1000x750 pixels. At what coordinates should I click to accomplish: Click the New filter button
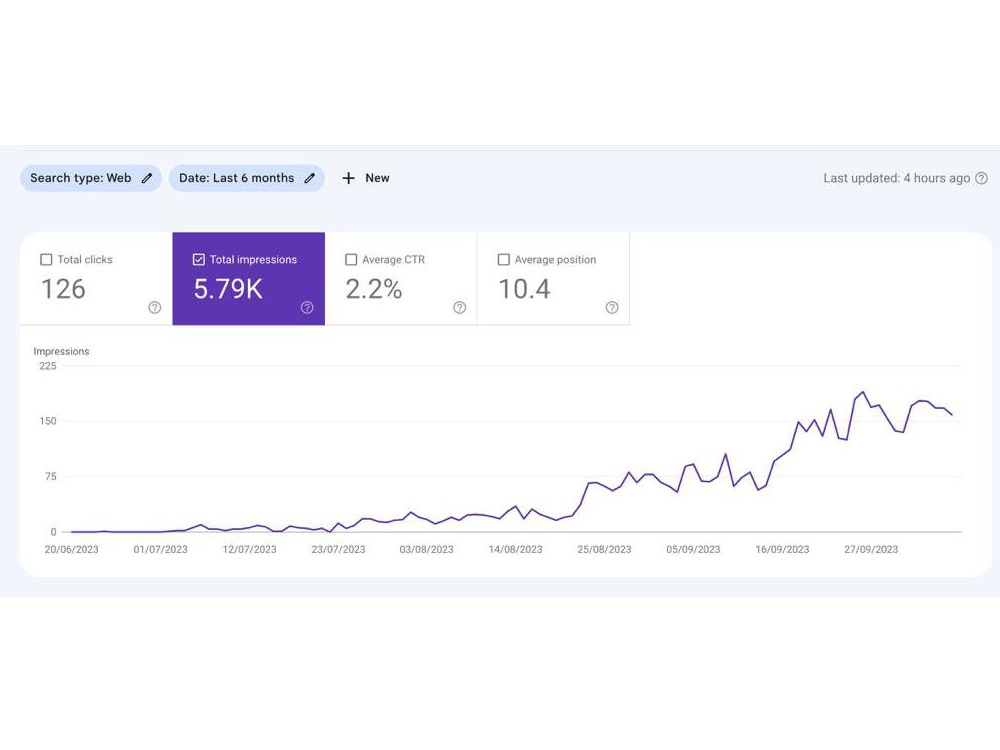coord(366,179)
